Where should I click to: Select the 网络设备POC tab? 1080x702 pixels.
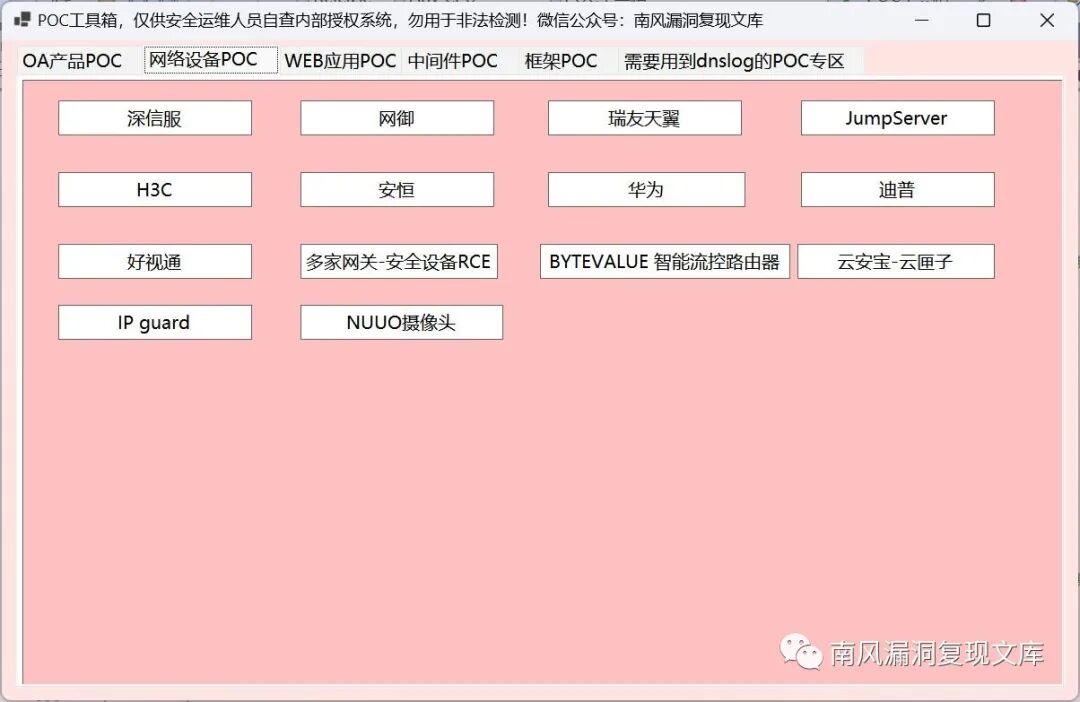pos(211,60)
